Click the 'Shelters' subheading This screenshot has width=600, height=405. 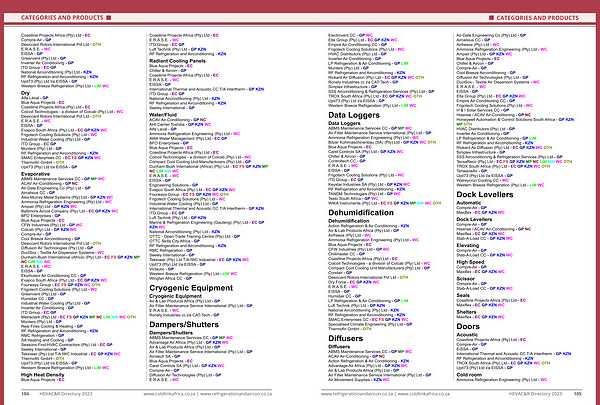466,312
